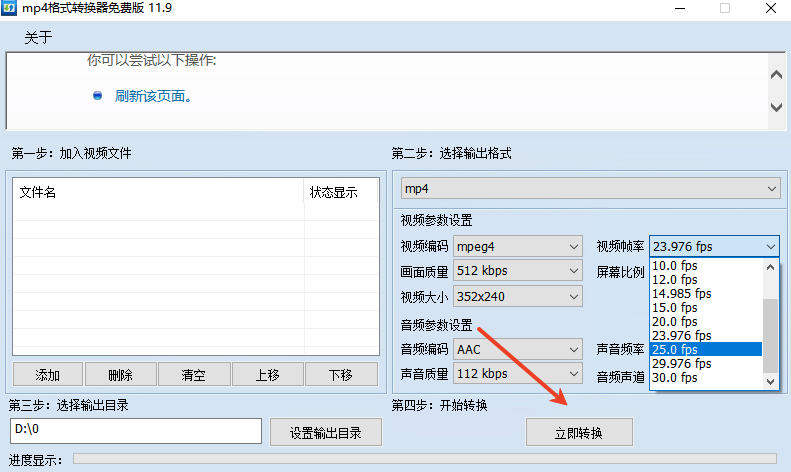Viewport: 791px width, 472px height.
Task: Select 20.0 fps from the list
Action: tap(706, 322)
